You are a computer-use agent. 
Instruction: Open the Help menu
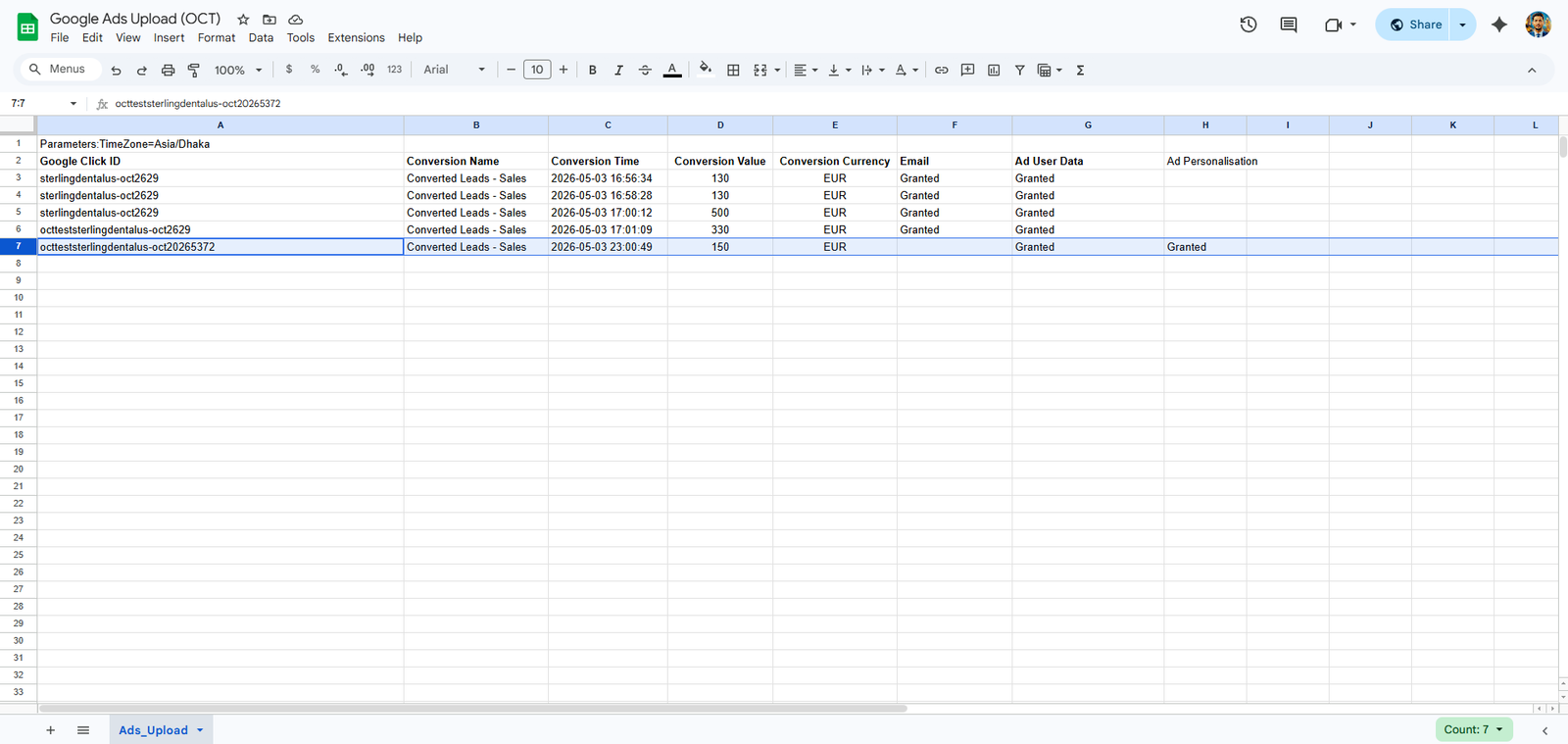point(410,38)
